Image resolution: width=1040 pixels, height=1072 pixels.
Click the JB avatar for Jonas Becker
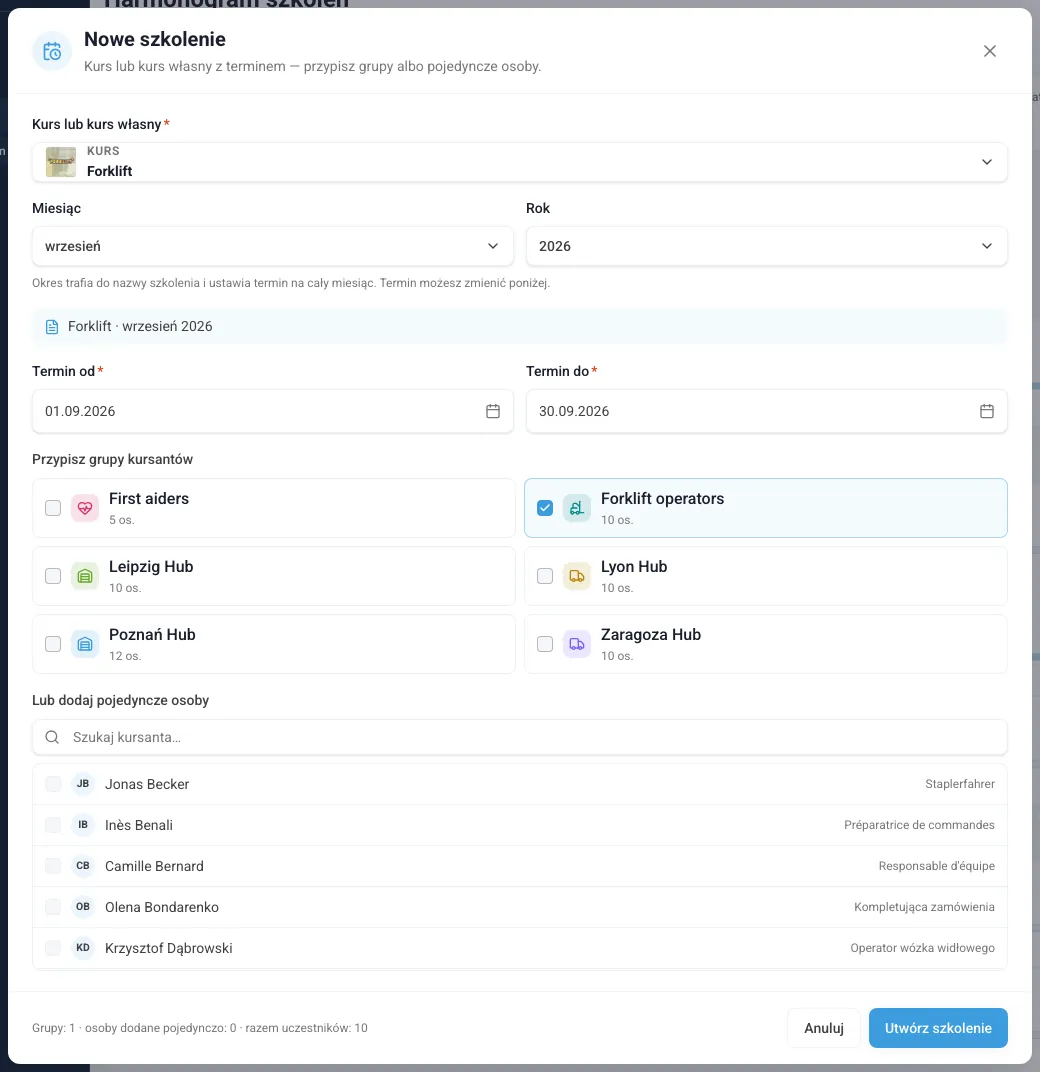(83, 784)
